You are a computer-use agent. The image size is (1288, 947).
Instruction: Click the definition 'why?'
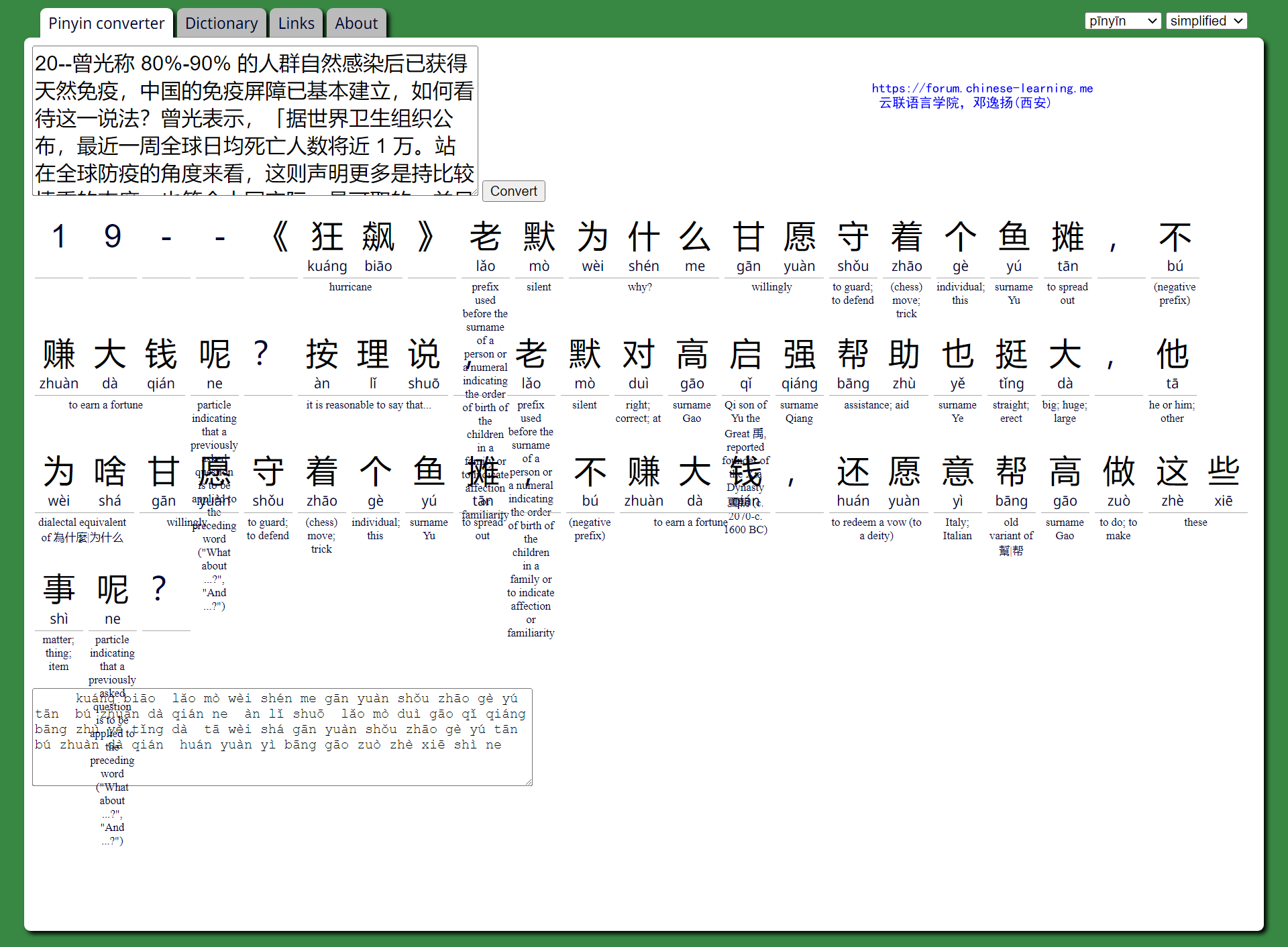(640, 287)
